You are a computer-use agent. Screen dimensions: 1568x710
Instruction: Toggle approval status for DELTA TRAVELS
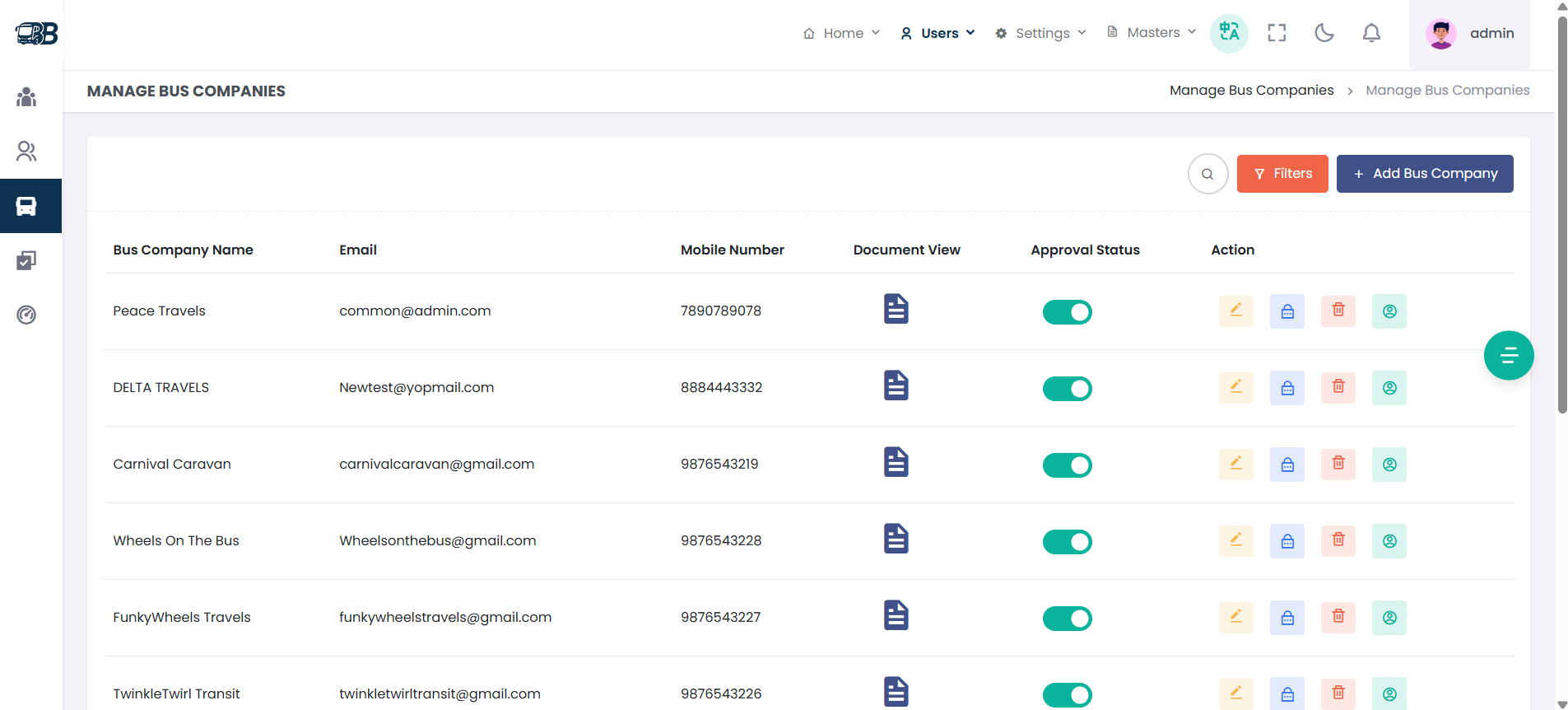pos(1067,389)
